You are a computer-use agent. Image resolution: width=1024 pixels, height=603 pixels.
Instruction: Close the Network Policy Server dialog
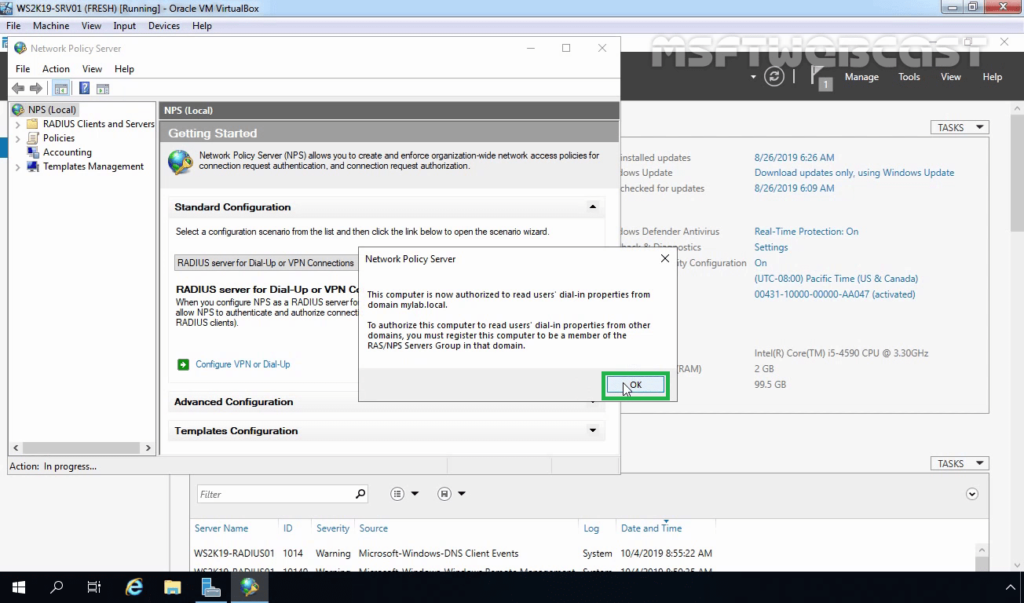(x=665, y=259)
